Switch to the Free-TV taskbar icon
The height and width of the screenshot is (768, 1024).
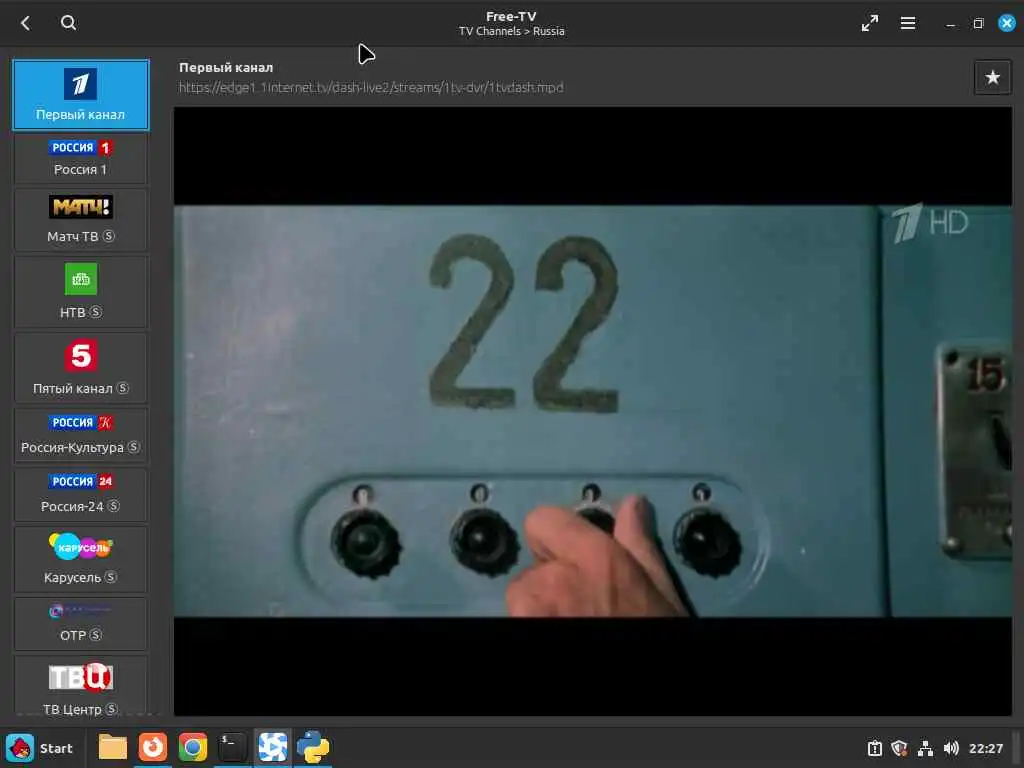tap(273, 747)
